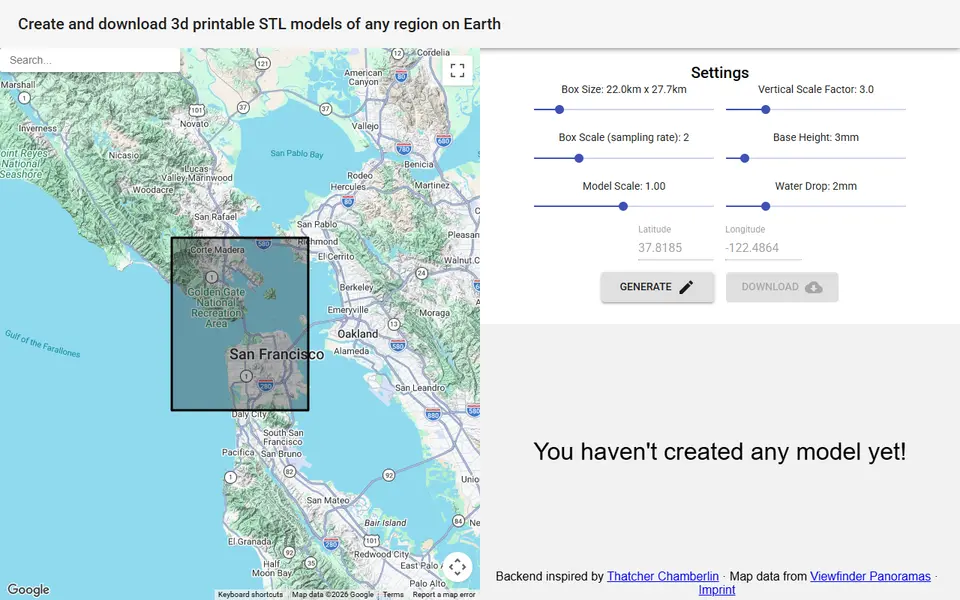960x600 pixels.
Task: Click the Vallejo map label
Action: 365,126
